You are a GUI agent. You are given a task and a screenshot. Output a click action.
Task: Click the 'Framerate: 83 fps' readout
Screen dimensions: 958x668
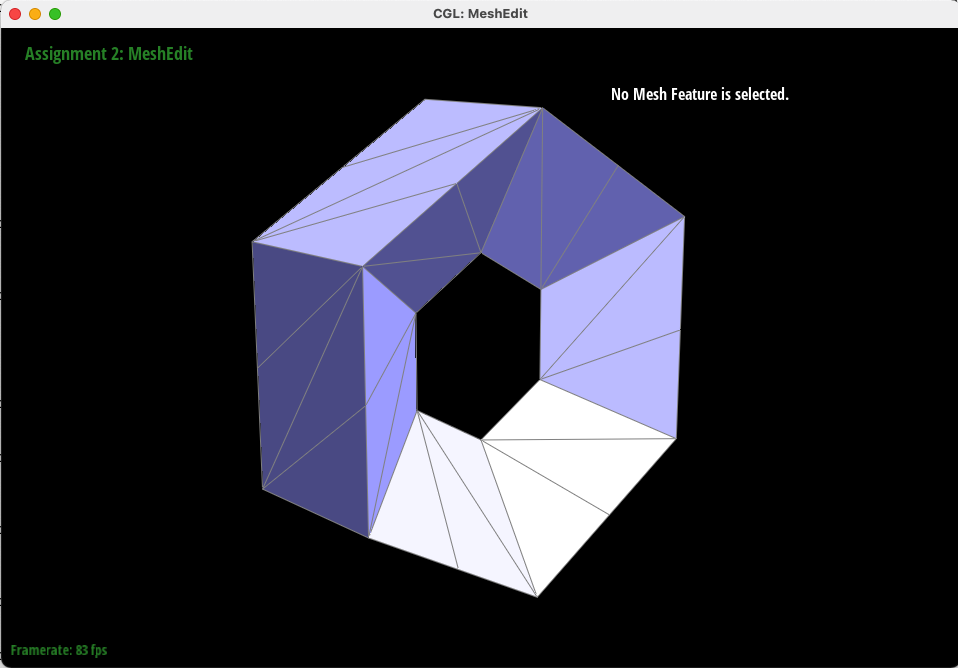click(59, 650)
